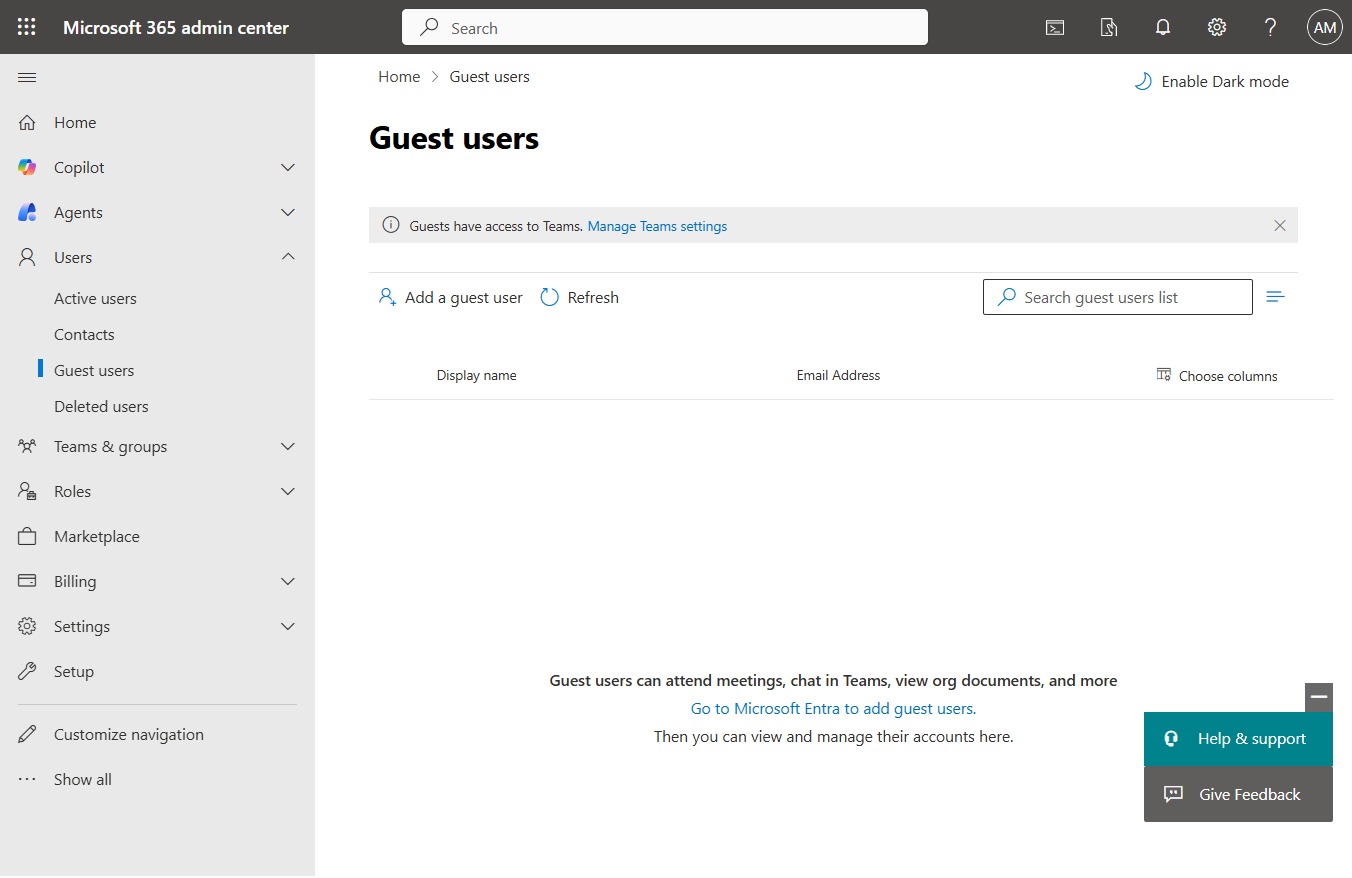Expand the Billing section chevron

pos(288,582)
